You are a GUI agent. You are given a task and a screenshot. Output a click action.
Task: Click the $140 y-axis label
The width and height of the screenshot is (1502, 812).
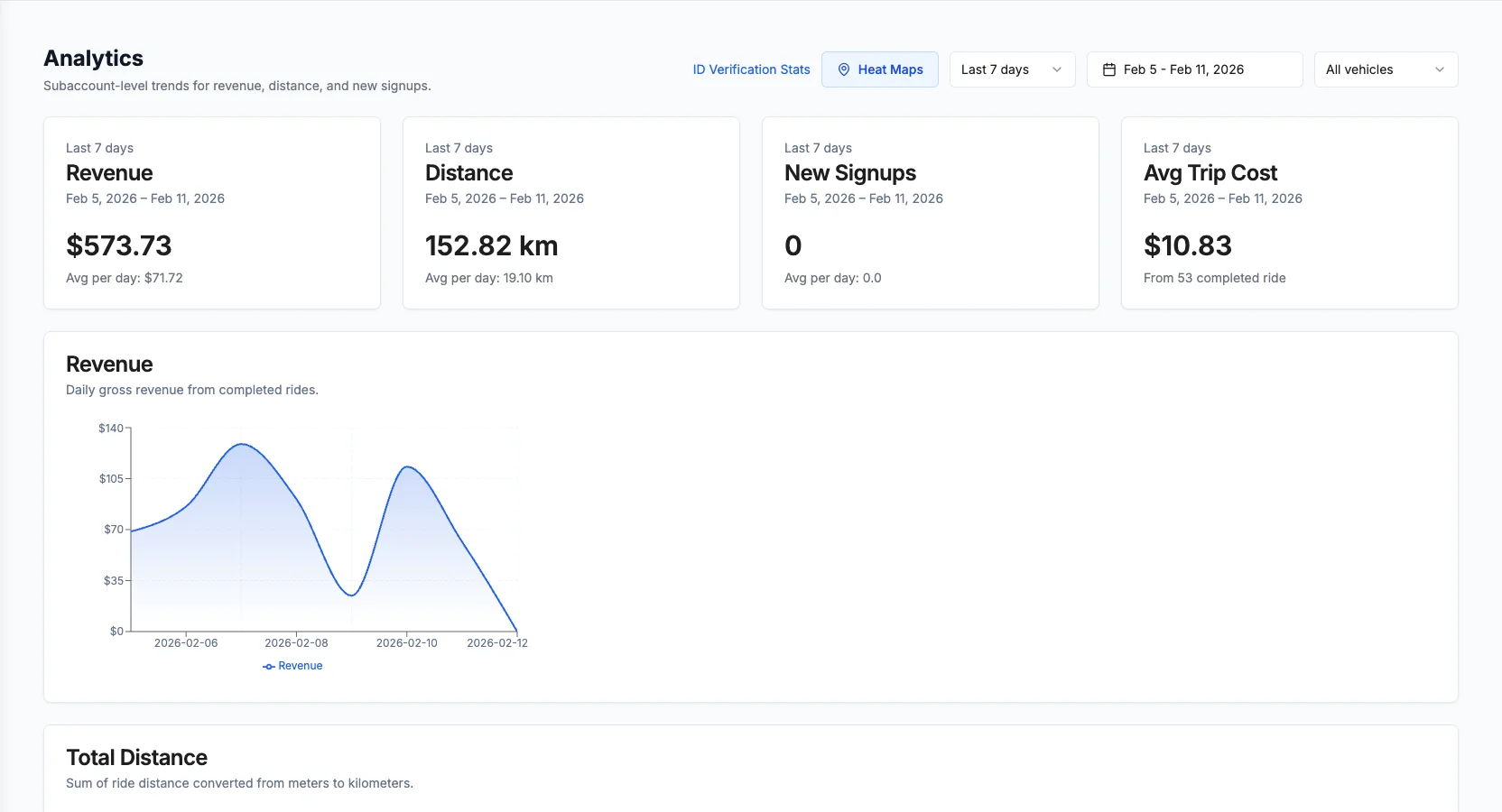(x=111, y=428)
